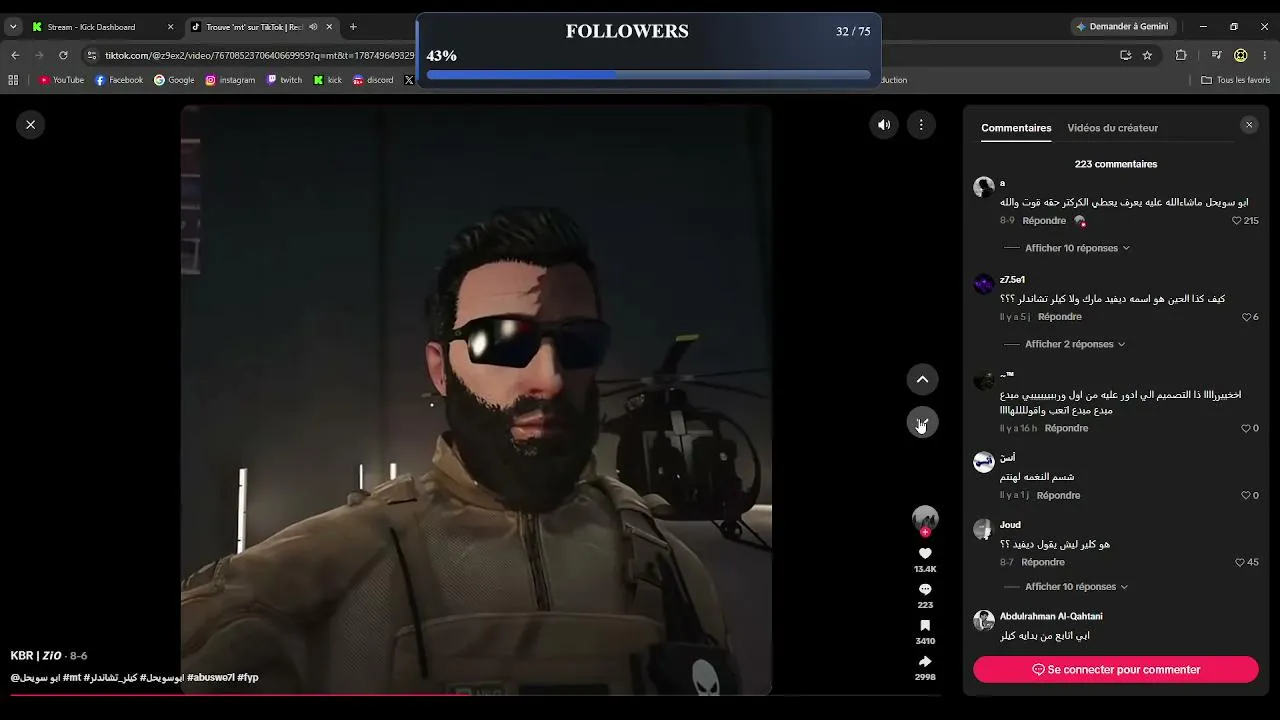Like the comment posted 16 hours ago
Image resolution: width=1280 pixels, height=720 pixels.
point(1246,428)
